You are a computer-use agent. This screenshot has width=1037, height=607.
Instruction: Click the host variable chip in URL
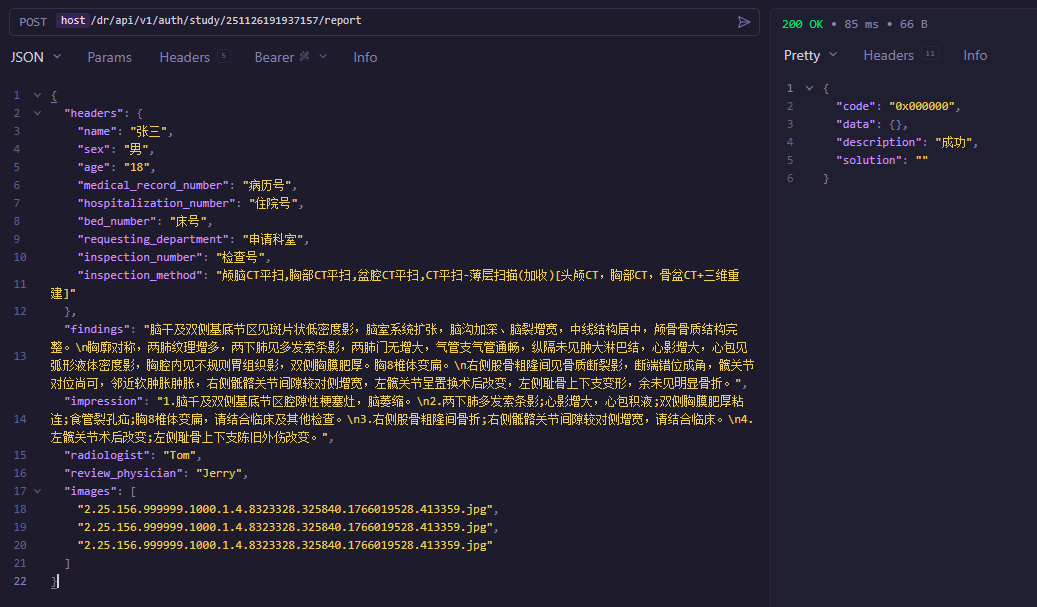click(x=72, y=20)
